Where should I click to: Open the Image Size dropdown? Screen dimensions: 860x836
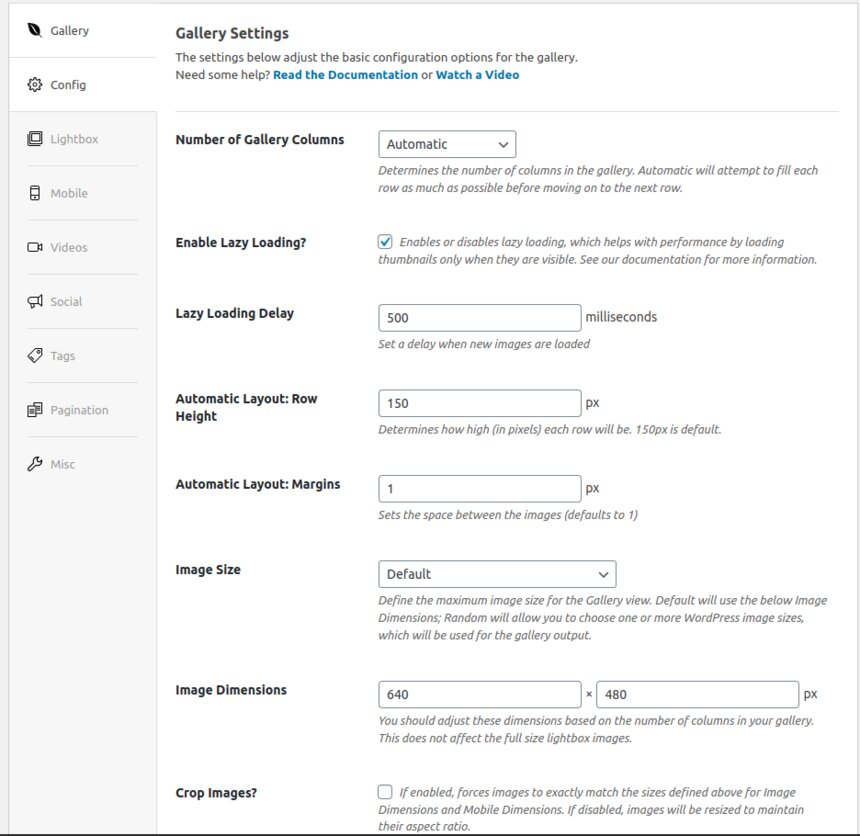pyautogui.click(x=497, y=574)
